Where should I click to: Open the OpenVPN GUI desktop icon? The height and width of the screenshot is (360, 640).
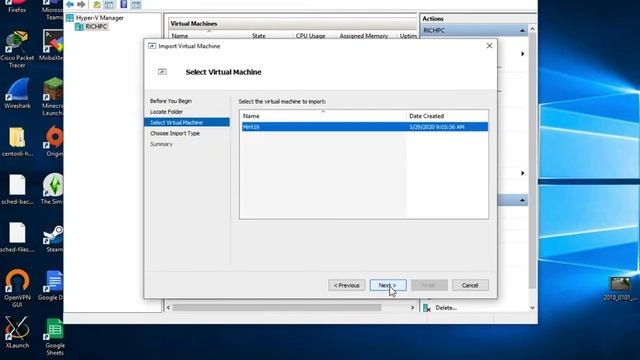point(17,288)
